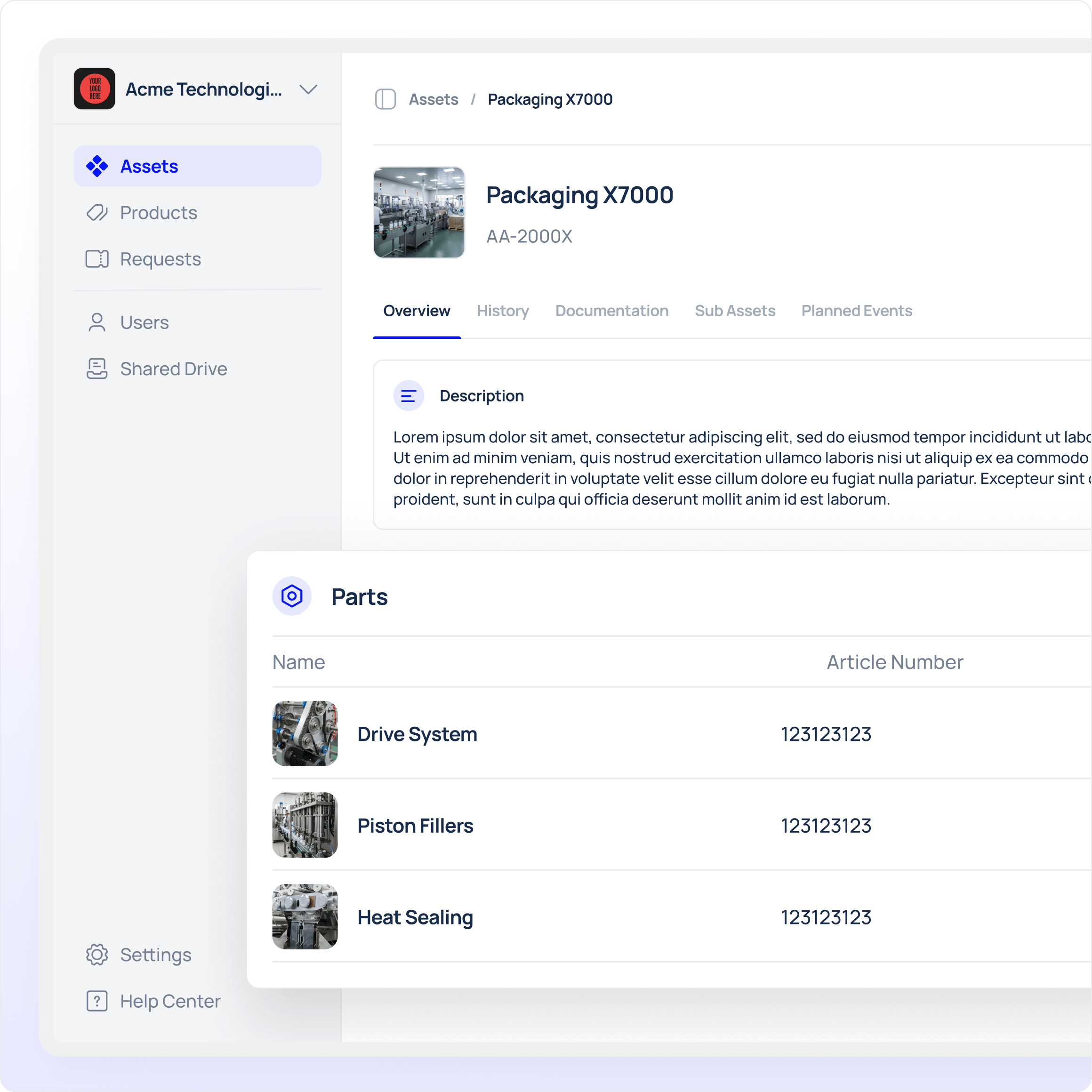Expand the Acme Technologies organization dropdown chevron
The image size is (1092, 1092).
coord(308,89)
